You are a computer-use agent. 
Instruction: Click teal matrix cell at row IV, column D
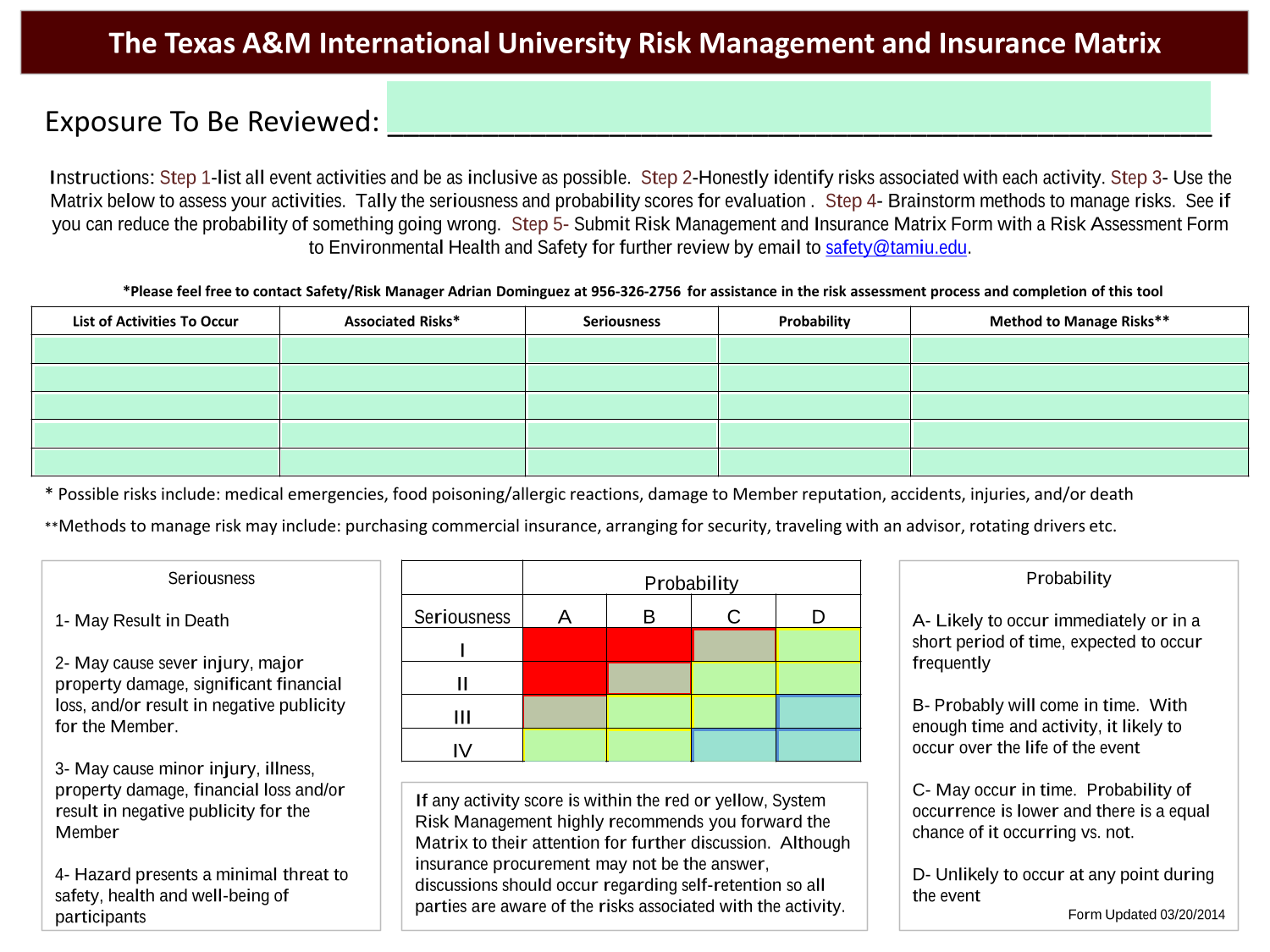click(819, 746)
